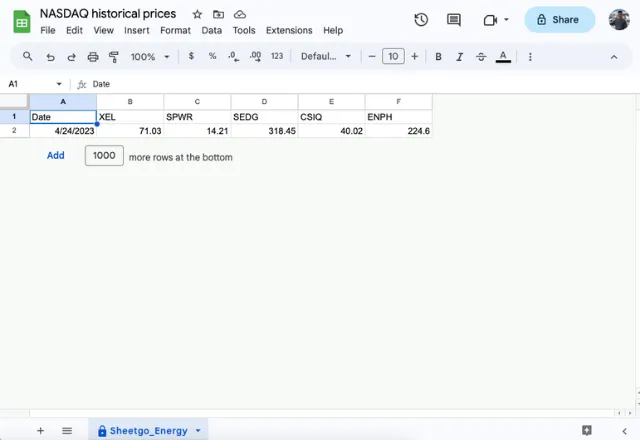Open the comments panel icon
640x440 pixels.
point(453,20)
